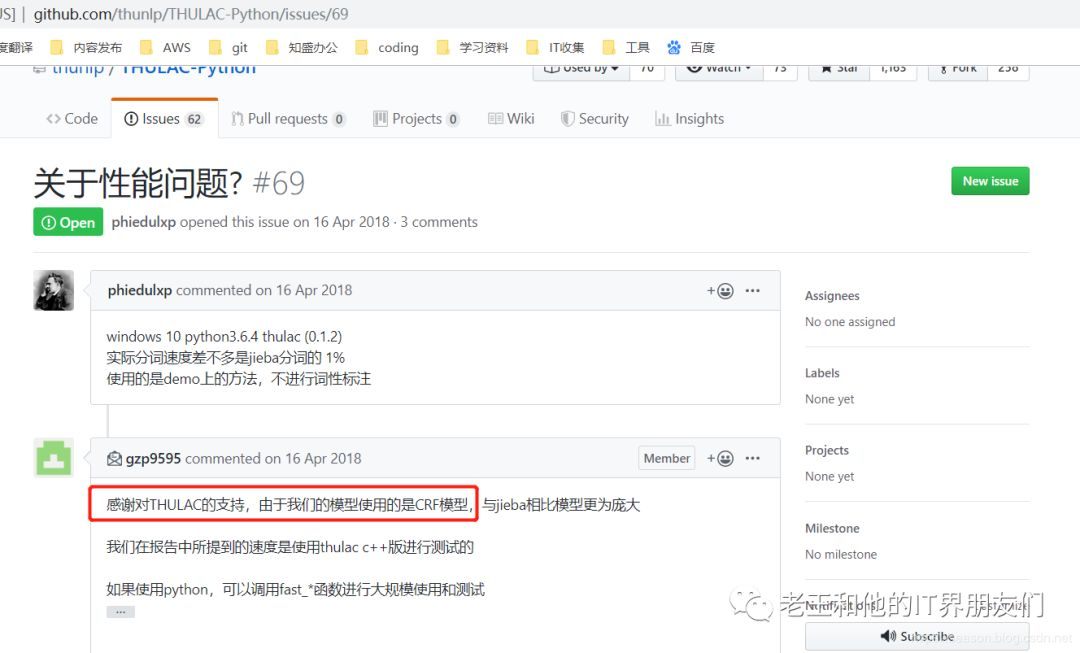Open the Projects tab
This screenshot has height=653, width=1080.
click(x=416, y=118)
